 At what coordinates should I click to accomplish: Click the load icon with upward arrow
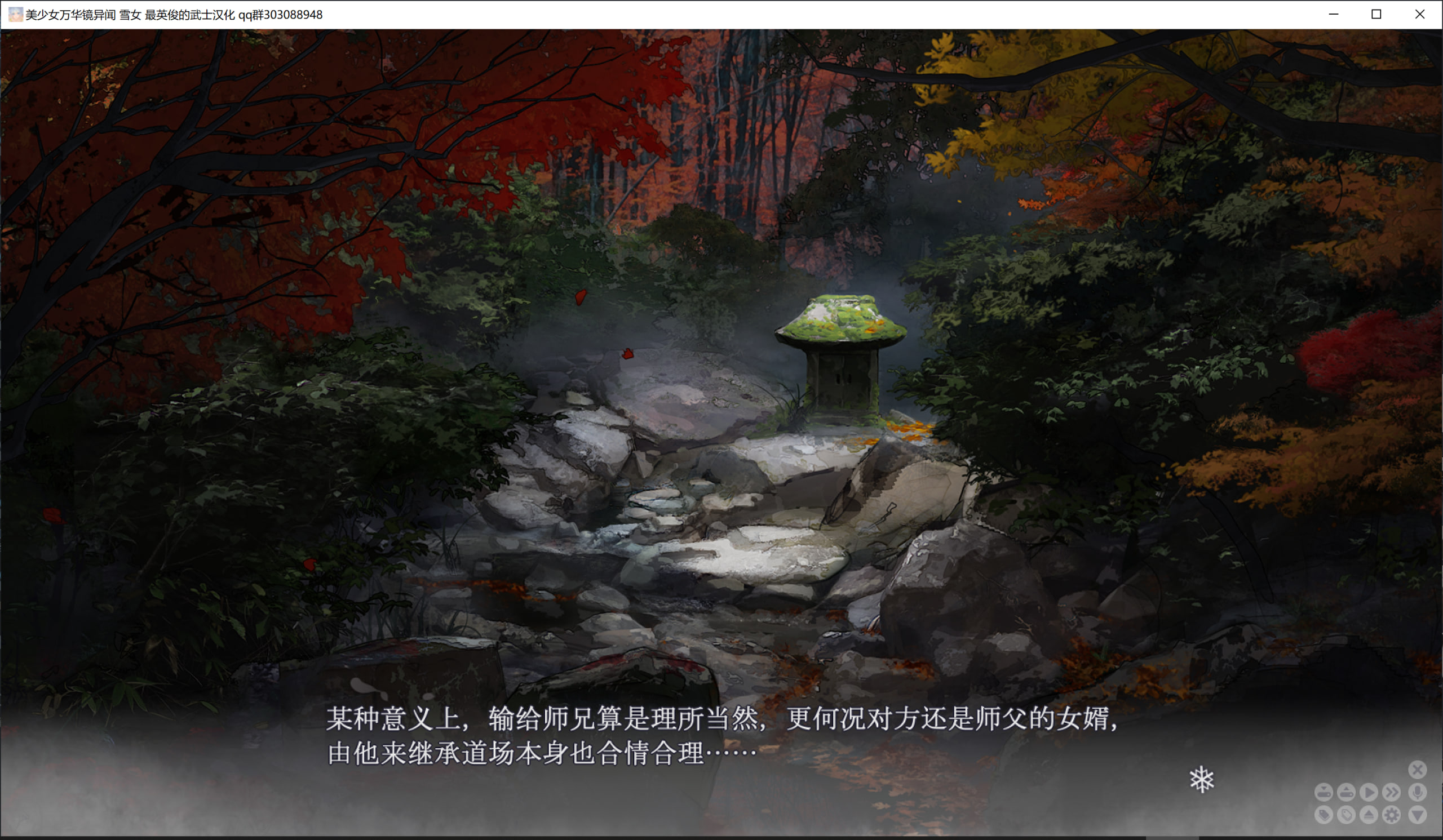(1345, 792)
